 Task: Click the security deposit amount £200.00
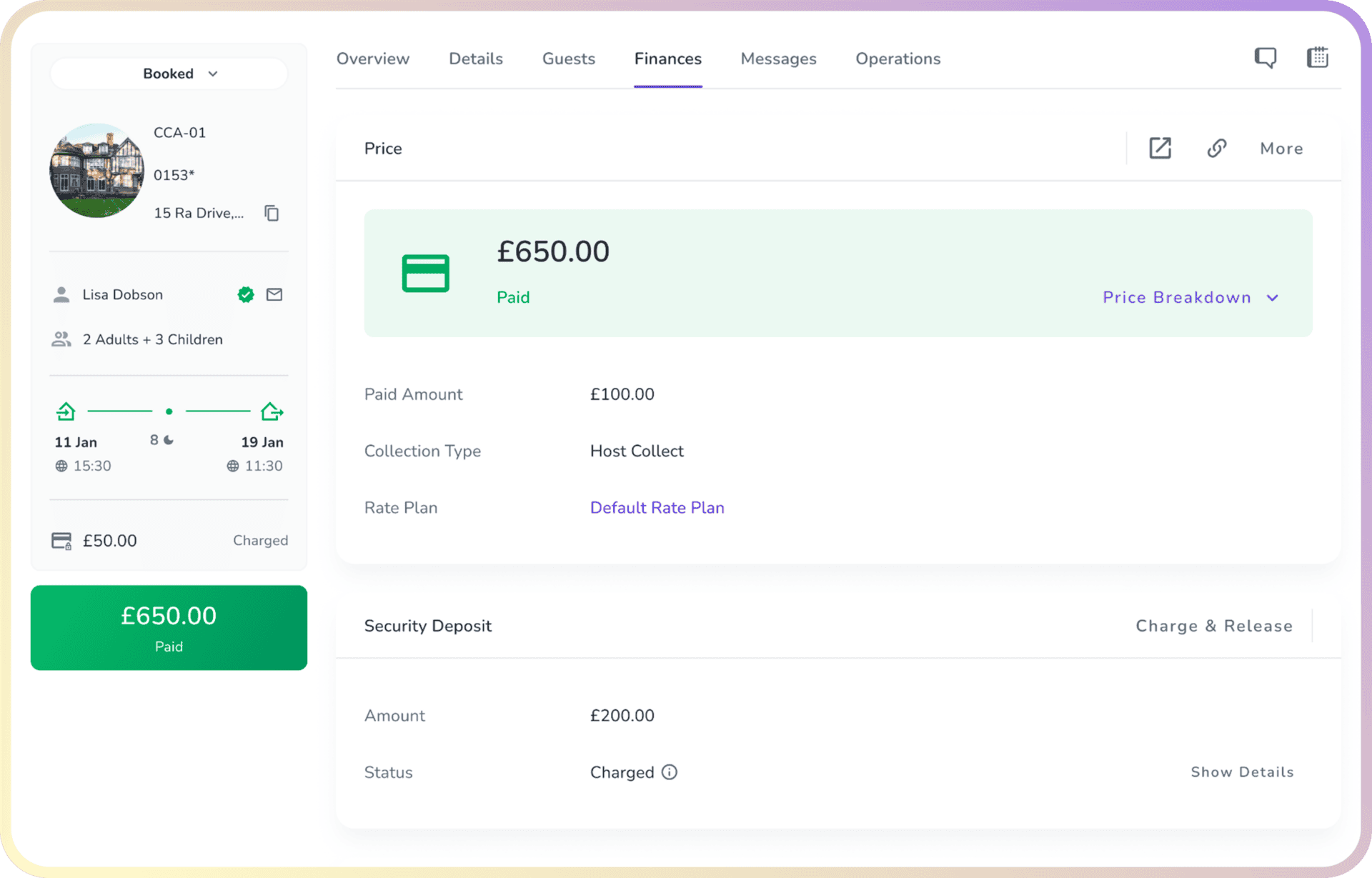[x=622, y=716]
